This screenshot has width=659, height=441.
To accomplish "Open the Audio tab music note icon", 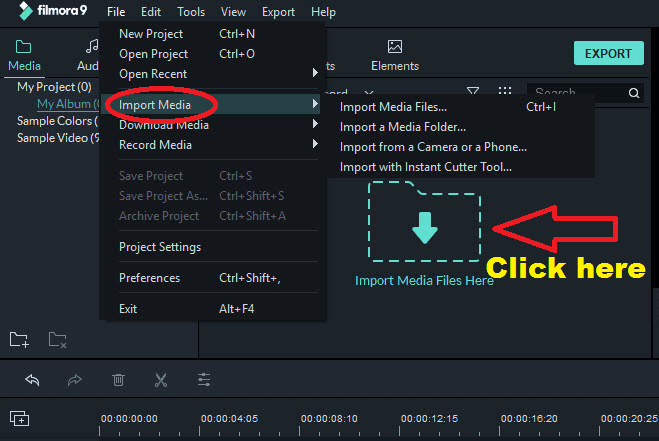I will coord(92,46).
